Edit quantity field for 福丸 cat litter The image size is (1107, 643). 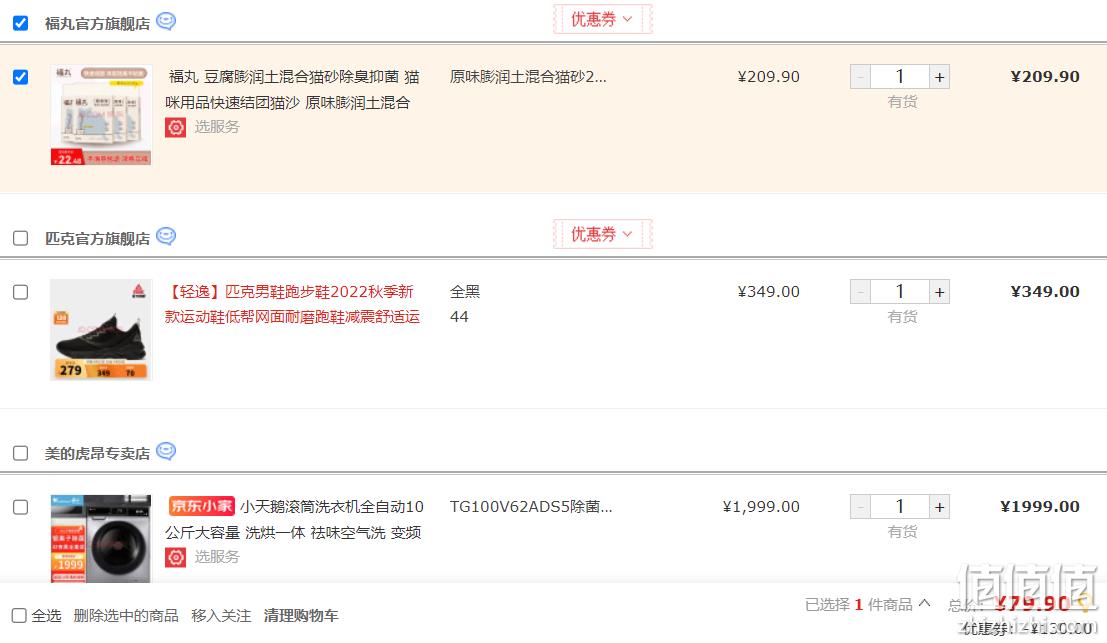(899, 77)
